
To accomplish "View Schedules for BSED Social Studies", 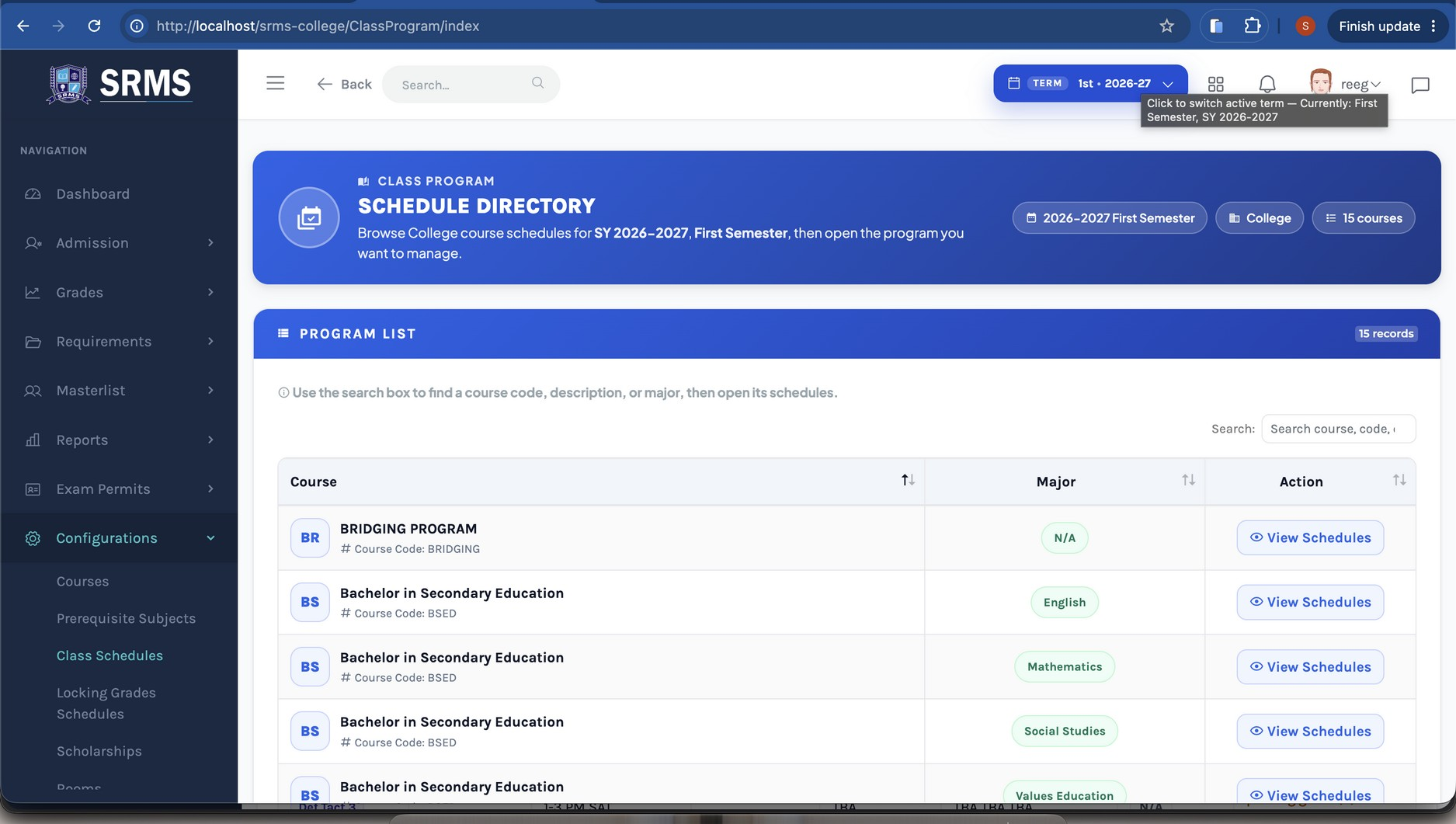I will [x=1310, y=732].
